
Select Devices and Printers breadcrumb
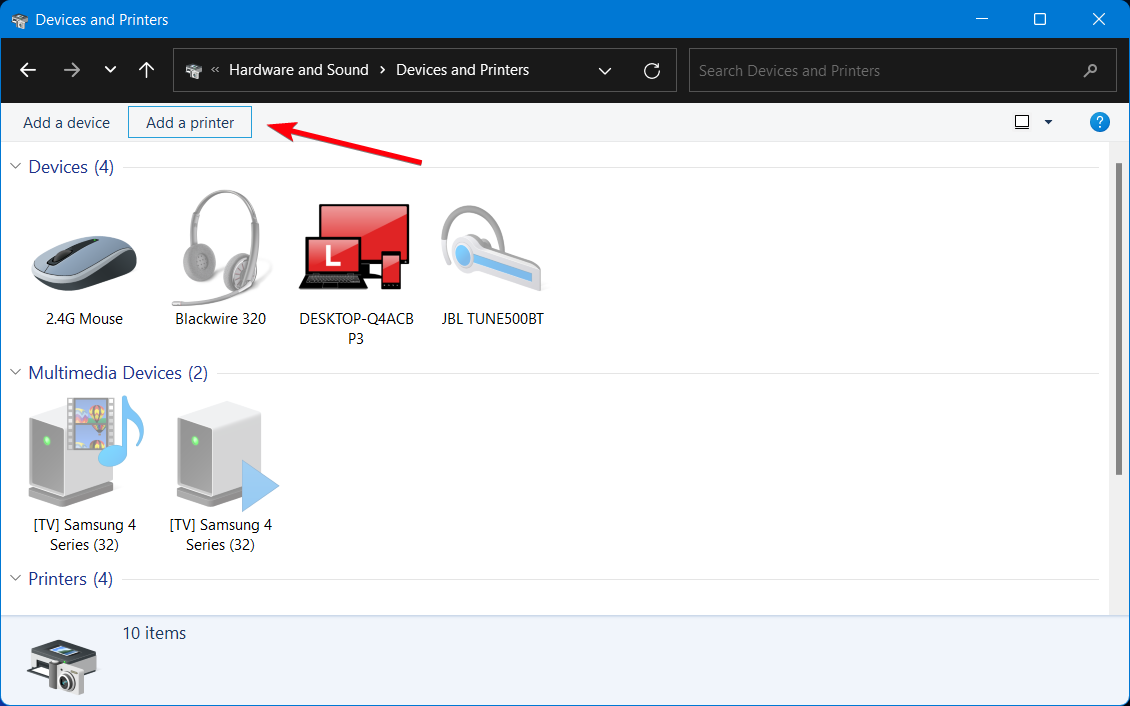pyautogui.click(x=463, y=70)
